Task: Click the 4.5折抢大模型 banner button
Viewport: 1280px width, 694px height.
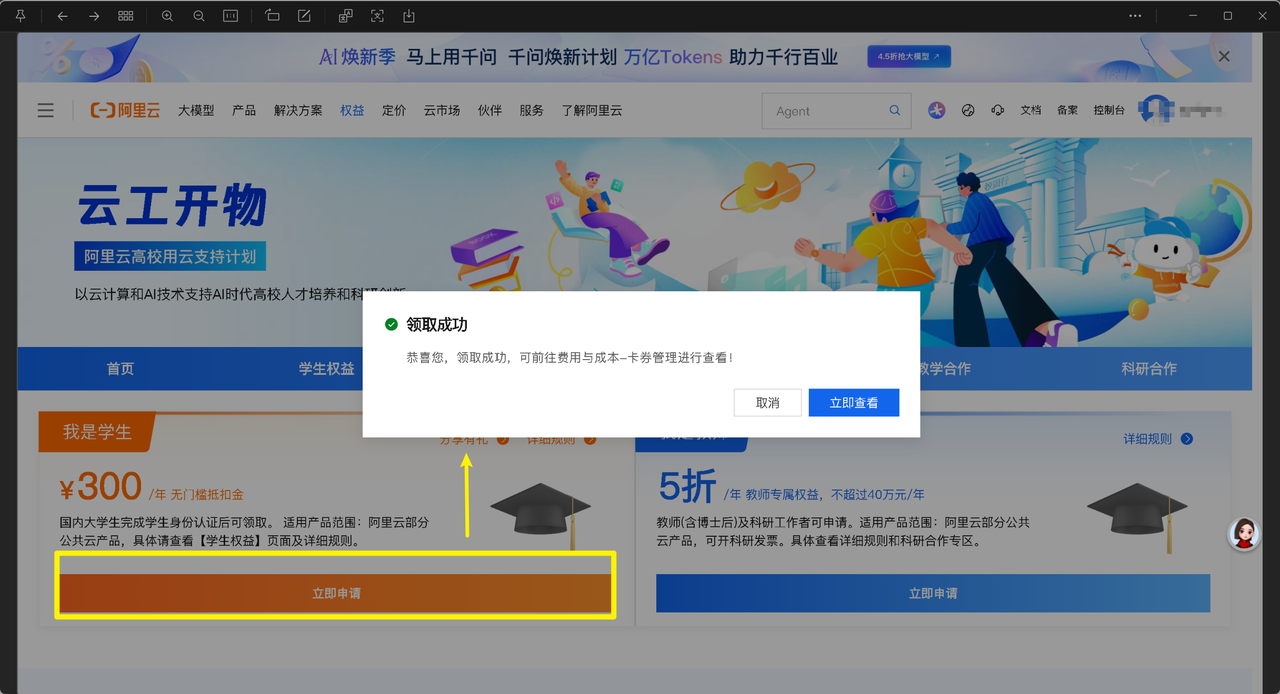Action: [909, 57]
